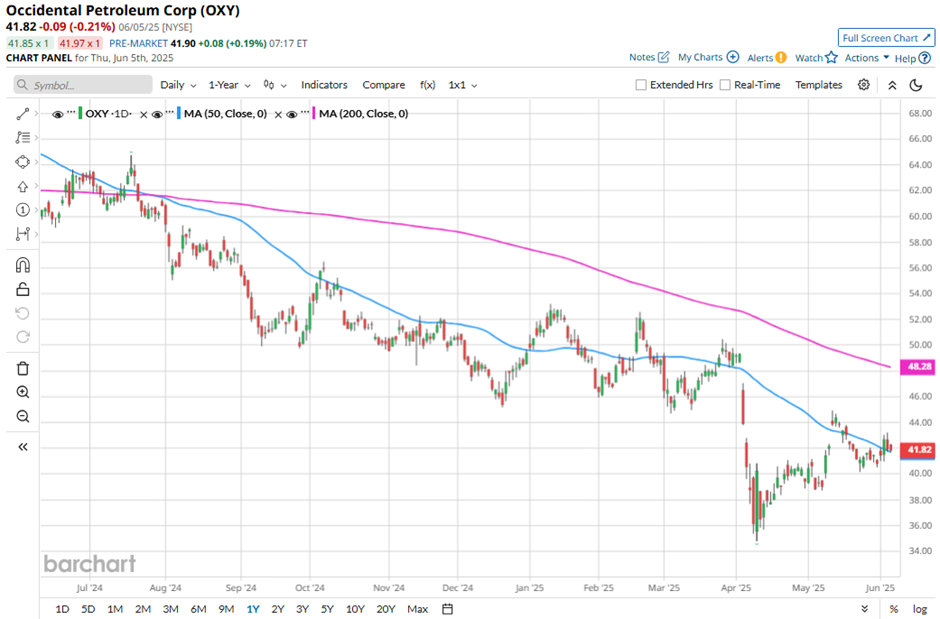The width and height of the screenshot is (940, 619).
Task: Select the 1Y time range
Action: click(253, 609)
